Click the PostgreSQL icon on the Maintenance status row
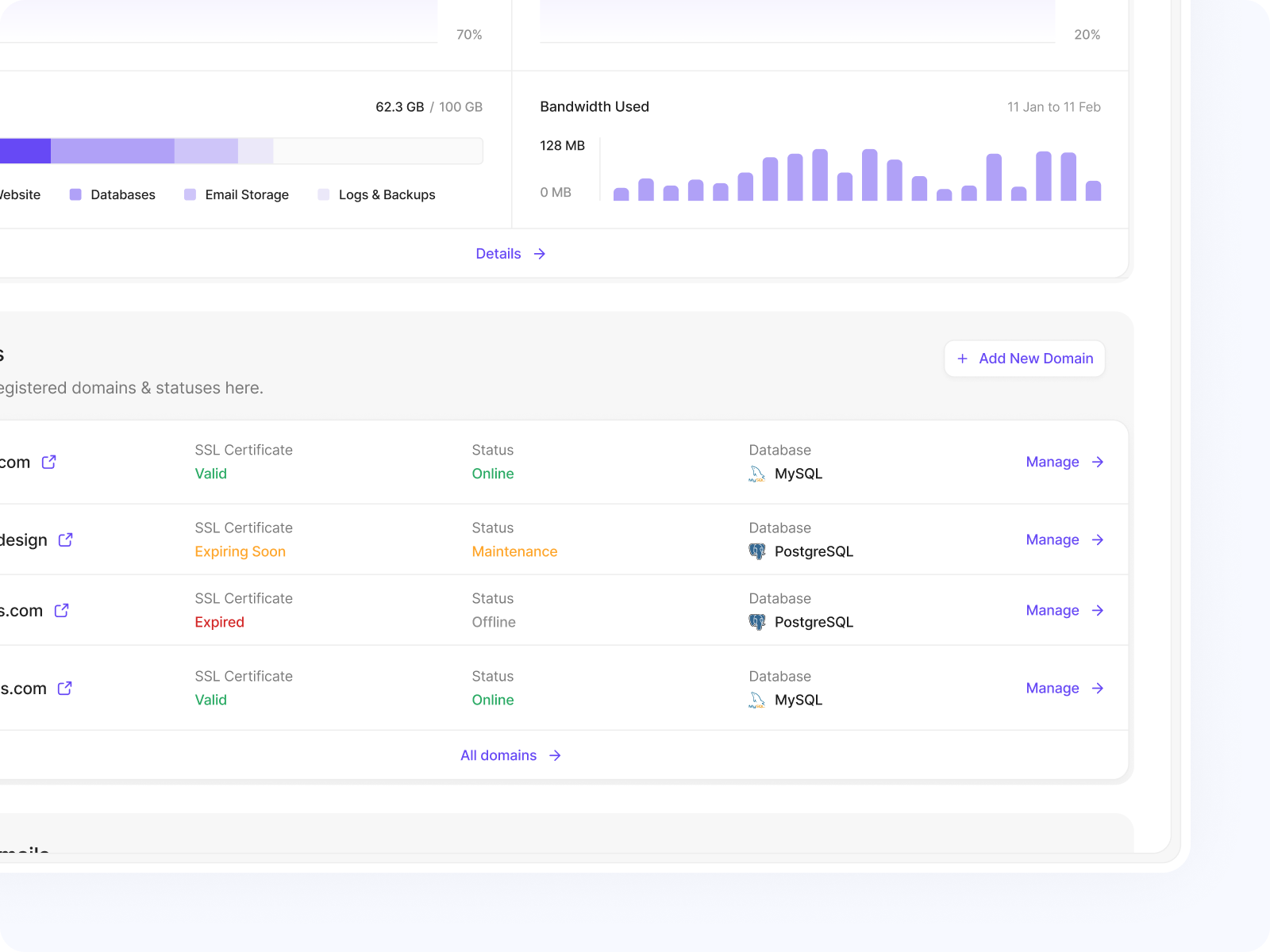The height and width of the screenshot is (952, 1270). click(x=756, y=551)
